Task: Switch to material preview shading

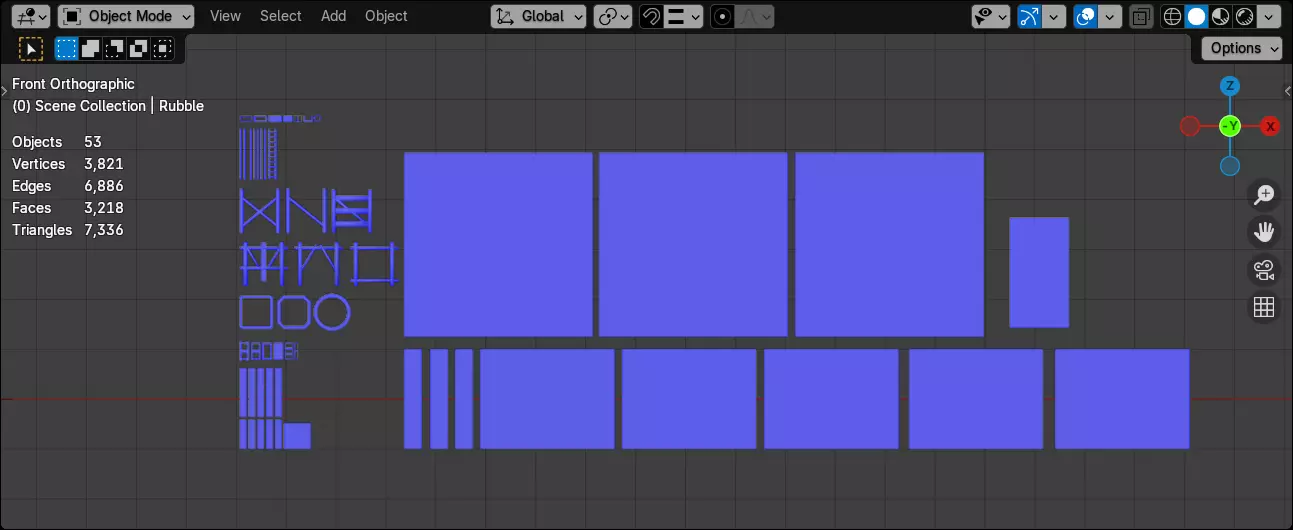Action: 1221,16
